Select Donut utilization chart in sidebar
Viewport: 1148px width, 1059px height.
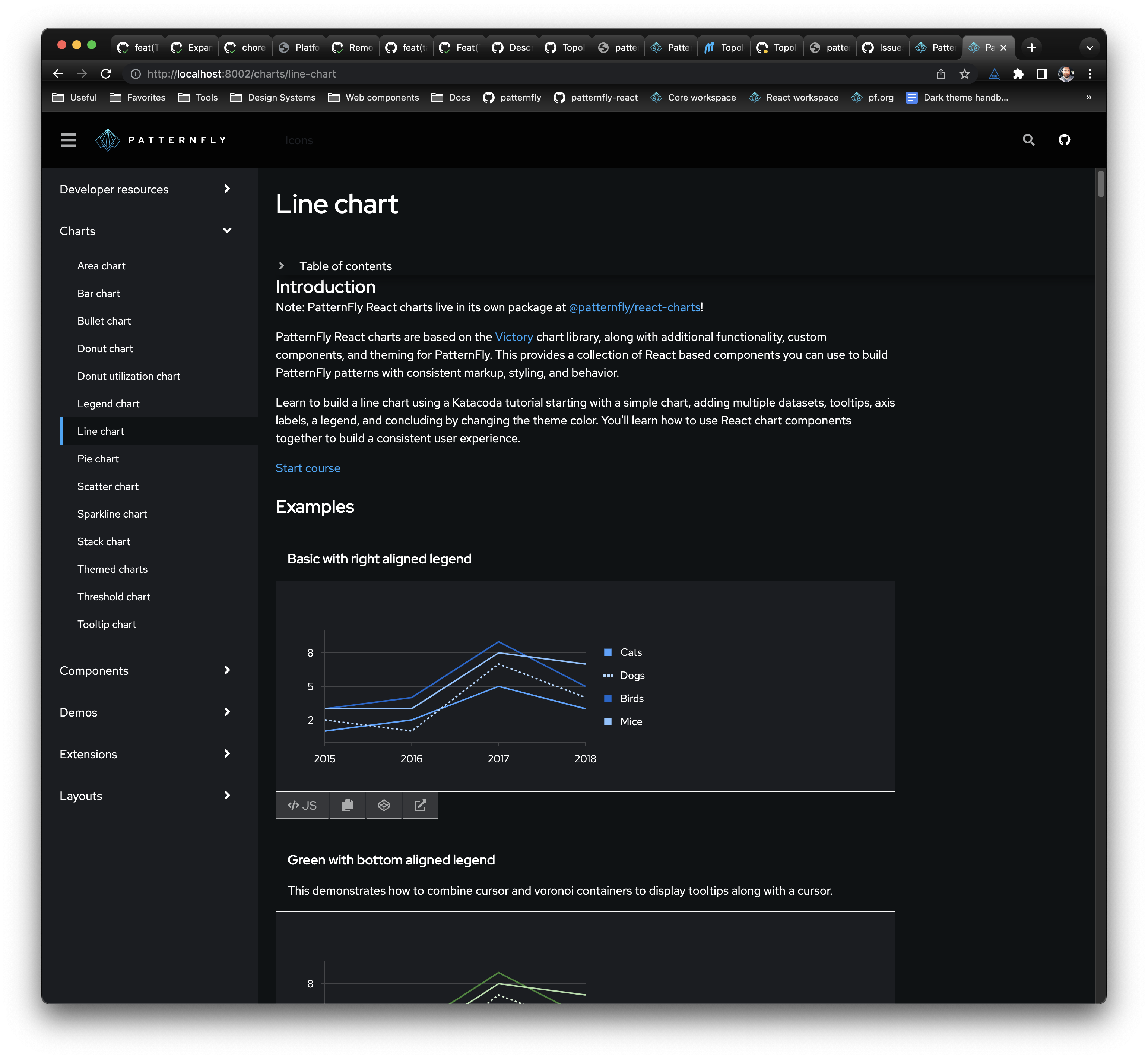[129, 376]
